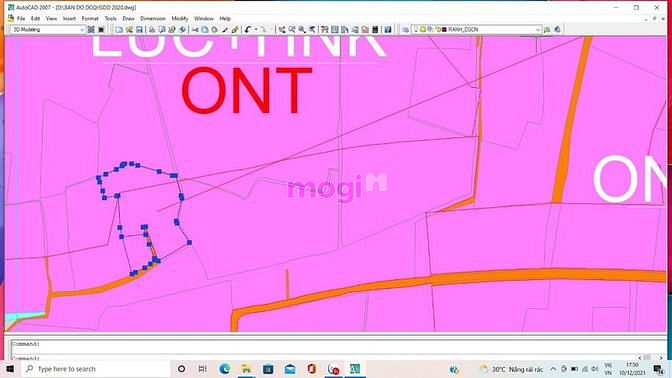Click the Workspace Settings icon
The image size is (672, 378).
click(x=91, y=30)
